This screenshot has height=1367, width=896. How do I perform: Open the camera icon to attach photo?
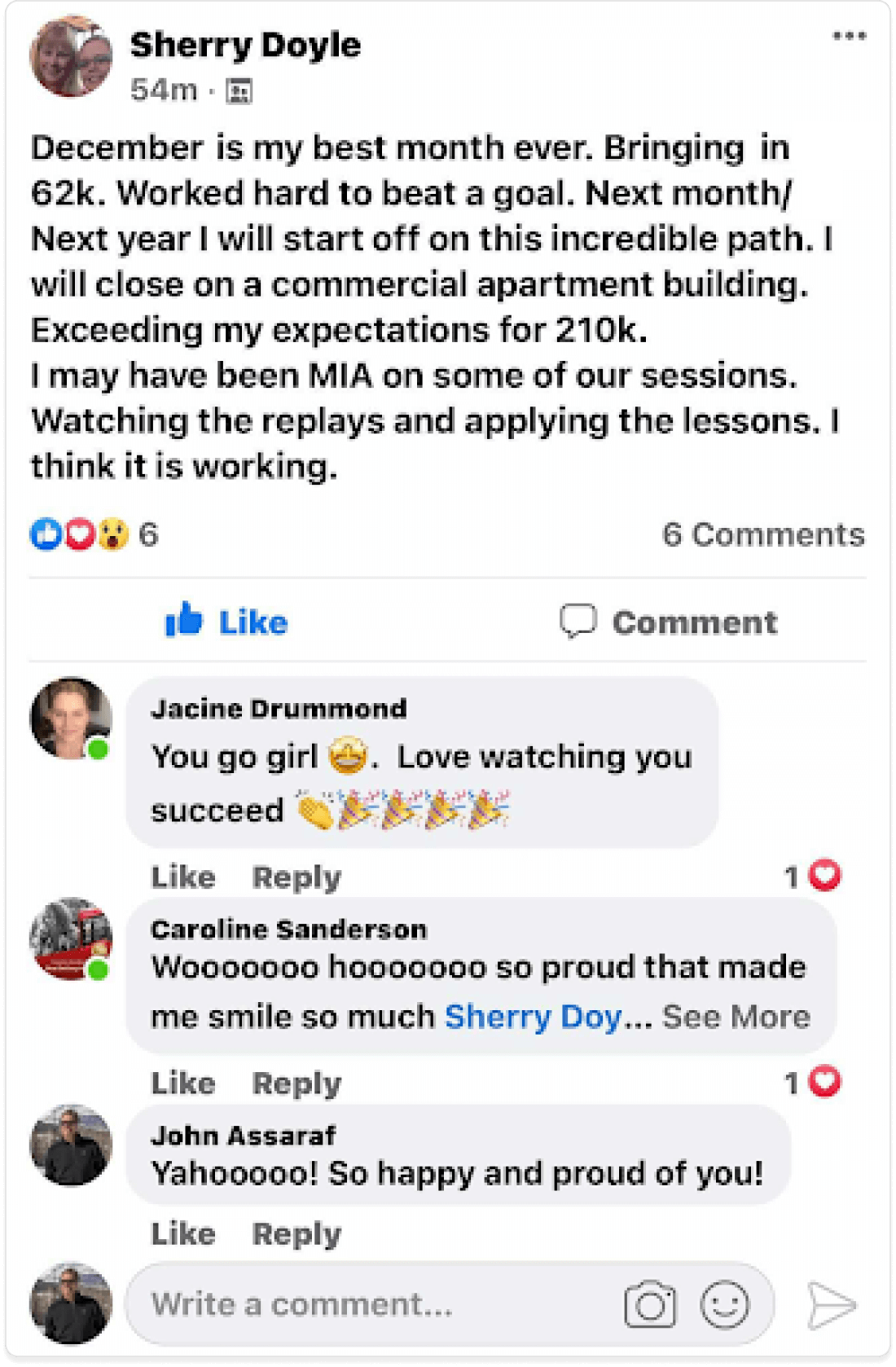click(649, 1304)
